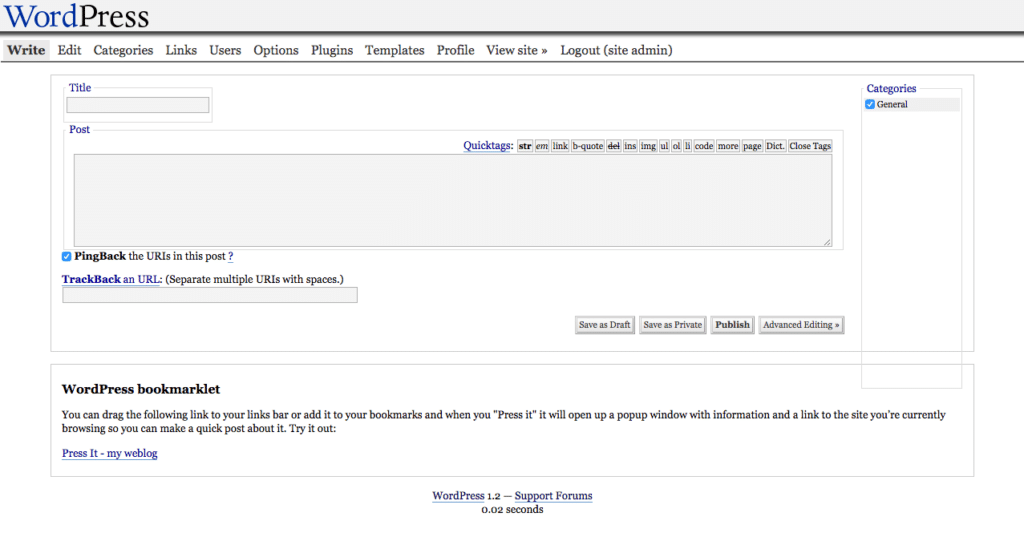Click Save as Private button
1024x533 pixels.
click(x=673, y=325)
